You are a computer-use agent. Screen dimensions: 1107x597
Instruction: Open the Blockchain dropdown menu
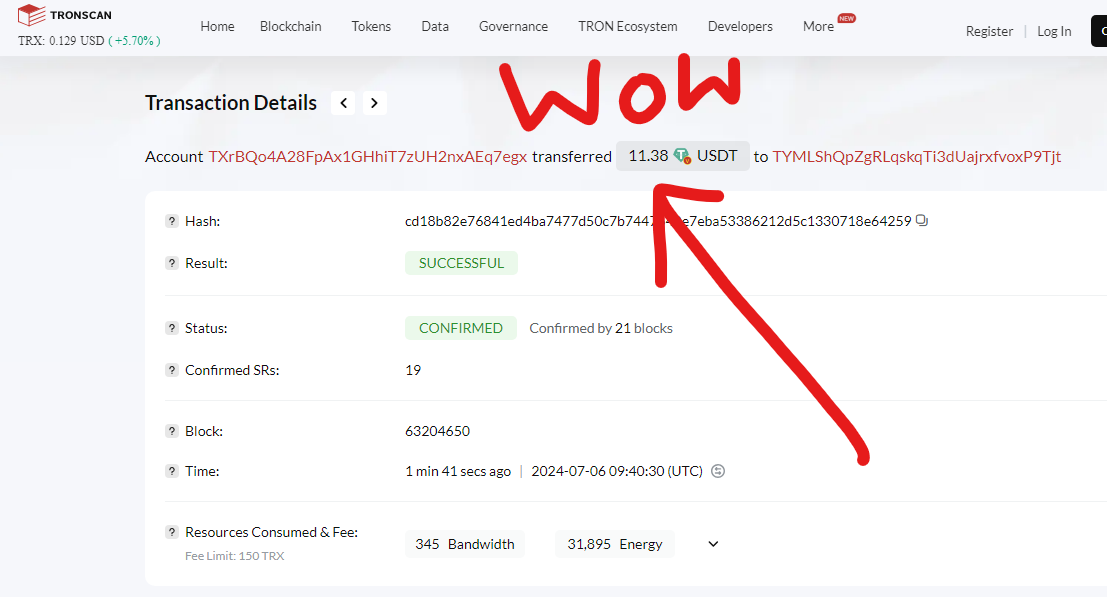click(x=290, y=26)
